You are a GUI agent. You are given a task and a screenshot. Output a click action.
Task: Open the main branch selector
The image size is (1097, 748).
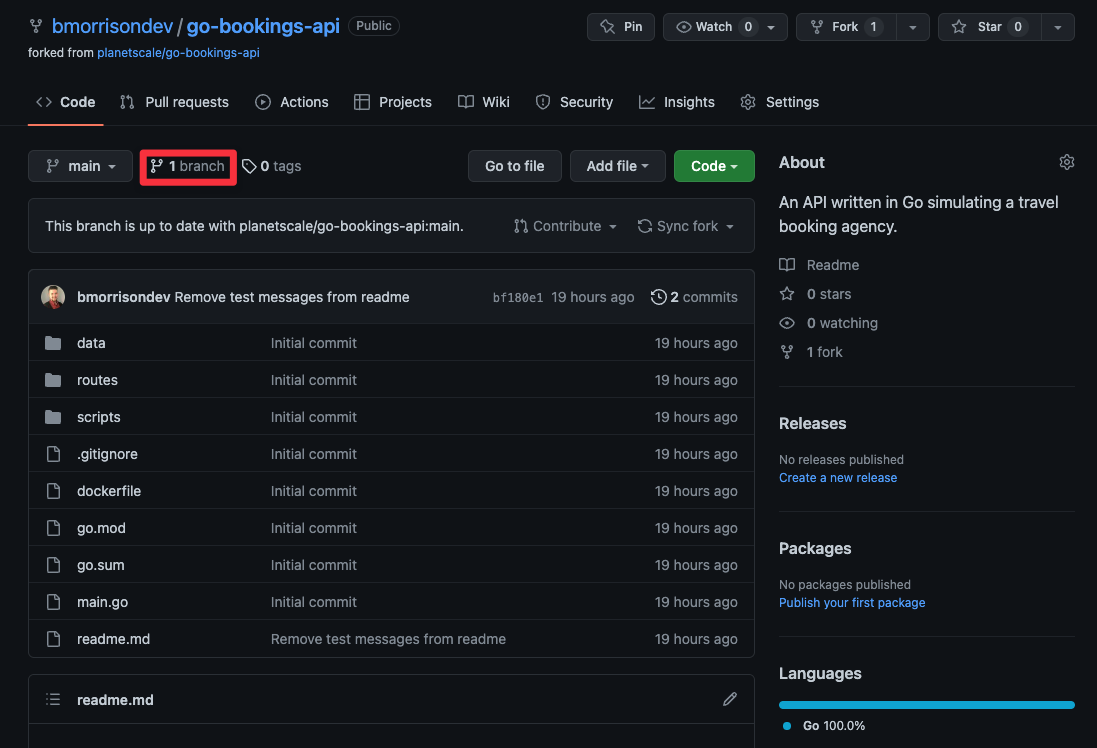pos(80,166)
